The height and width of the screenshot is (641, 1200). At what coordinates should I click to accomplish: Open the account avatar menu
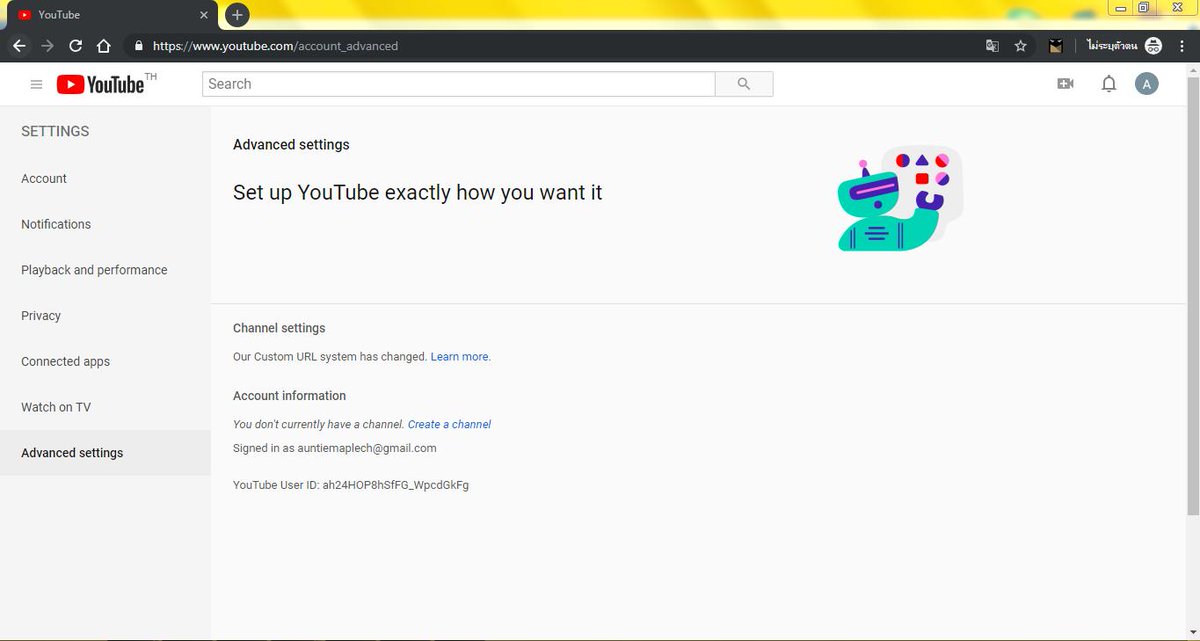[1146, 84]
